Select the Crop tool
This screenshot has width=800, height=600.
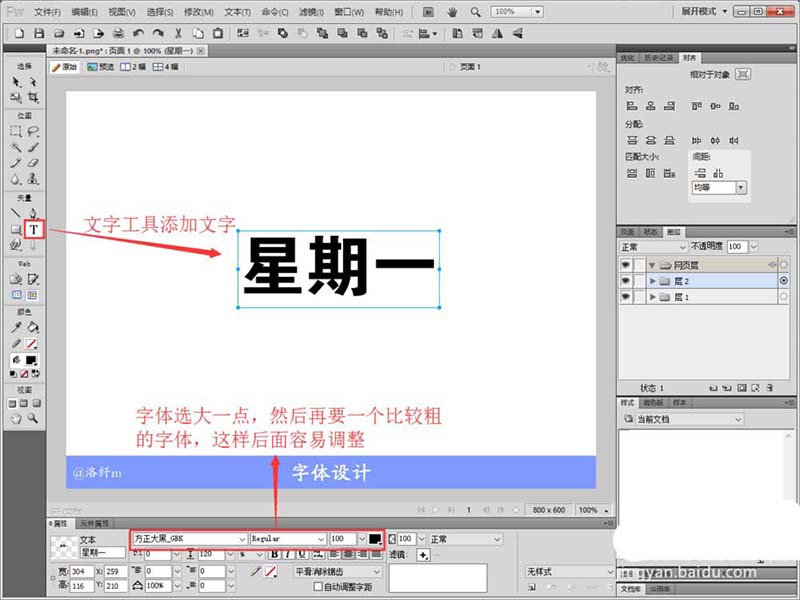click(x=33, y=97)
